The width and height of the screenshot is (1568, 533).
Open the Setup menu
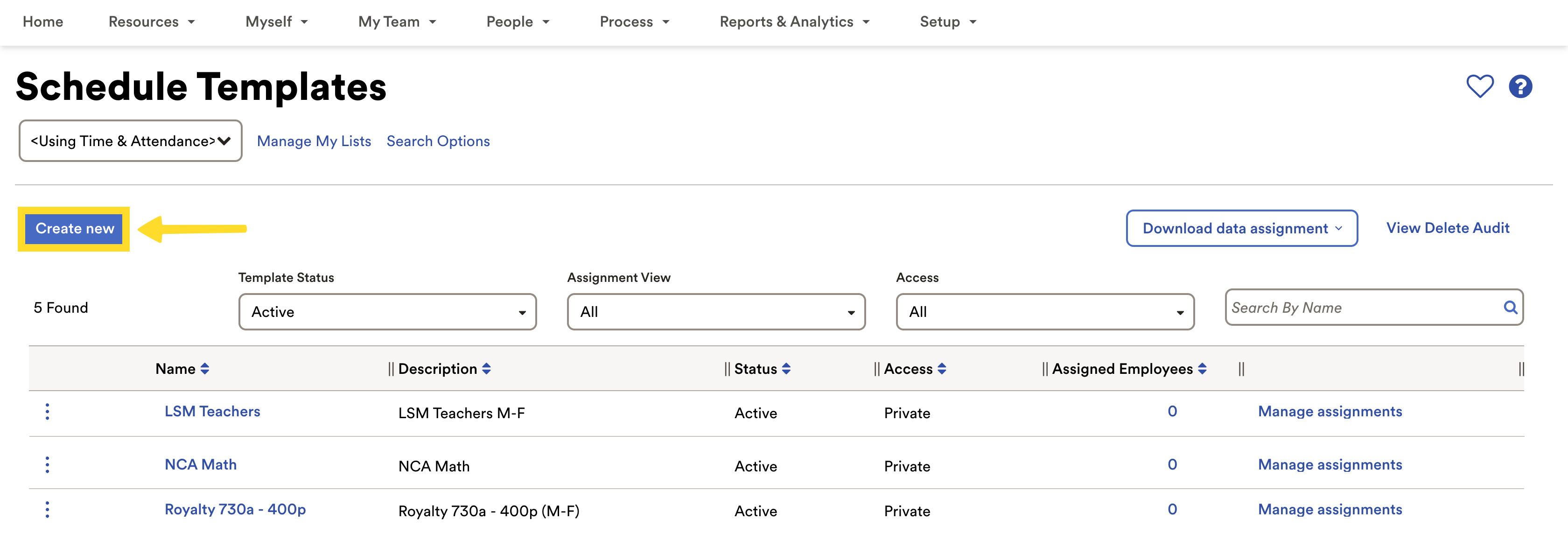point(948,22)
